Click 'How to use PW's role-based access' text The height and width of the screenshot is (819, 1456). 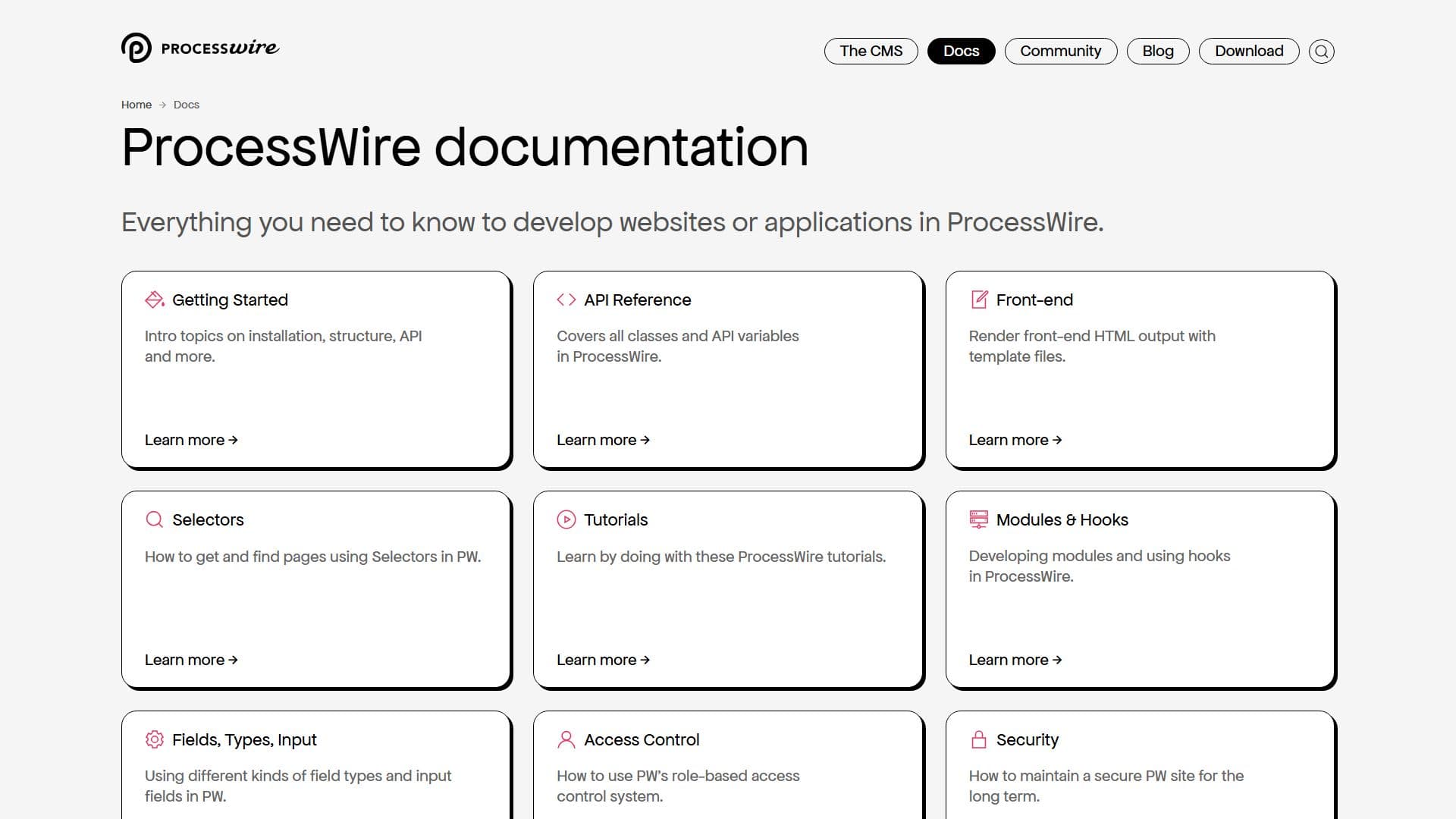[x=678, y=776]
